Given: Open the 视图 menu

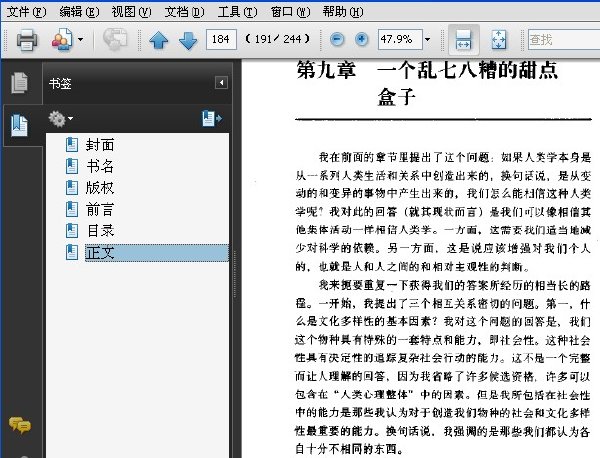Looking at the screenshot, I should coord(131,12).
